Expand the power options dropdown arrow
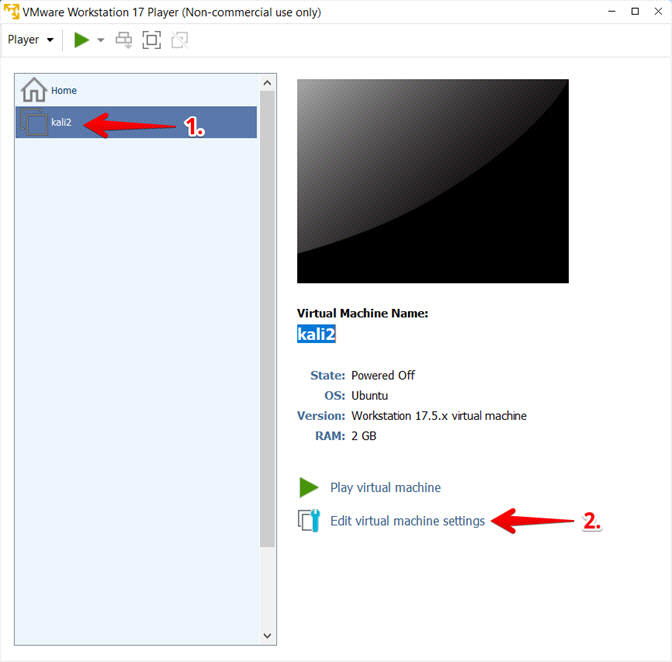The width and height of the screenshot is (672, 662). (x=101, y=40)
